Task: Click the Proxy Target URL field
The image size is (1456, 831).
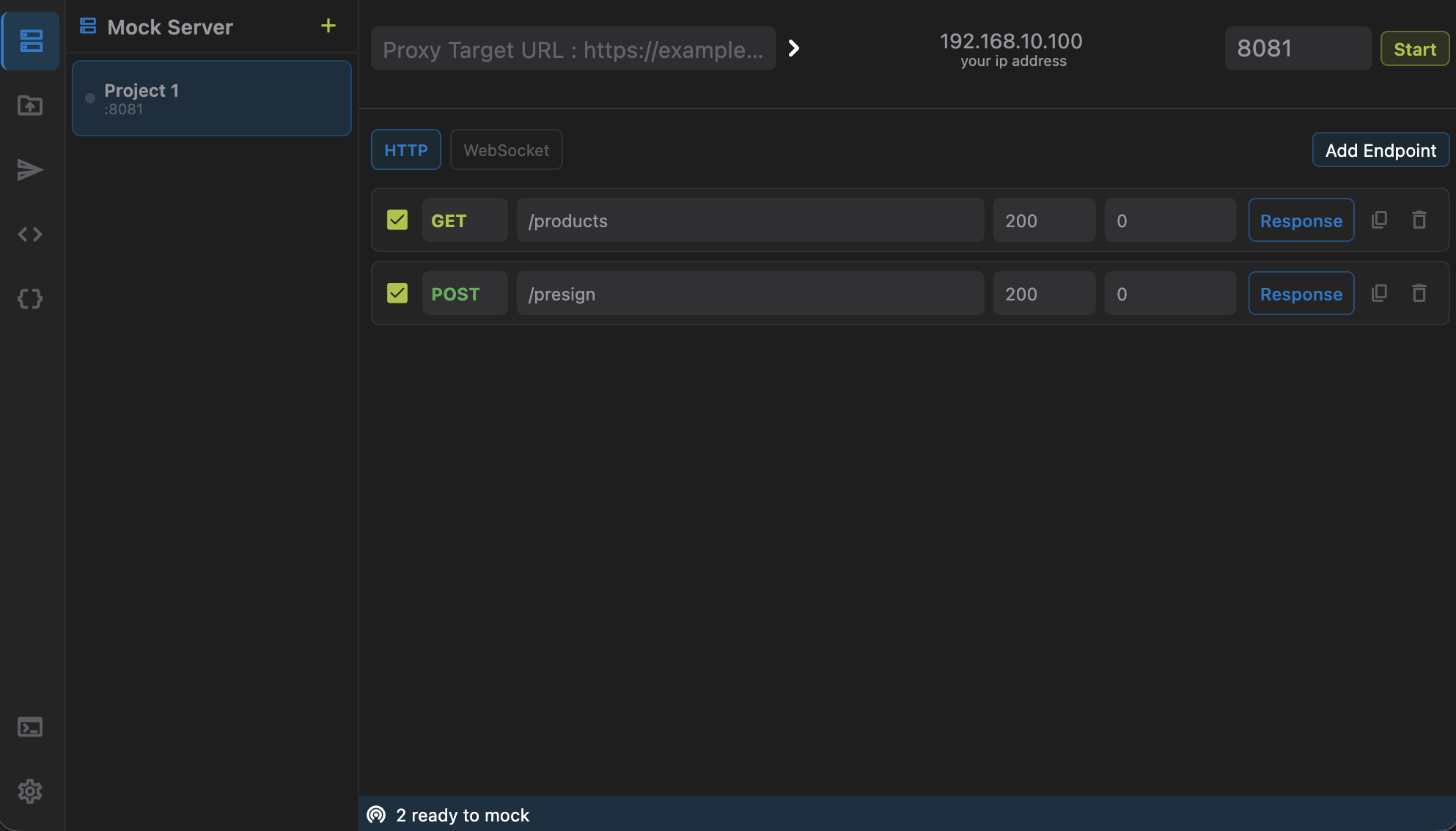Action: (573, 49)
